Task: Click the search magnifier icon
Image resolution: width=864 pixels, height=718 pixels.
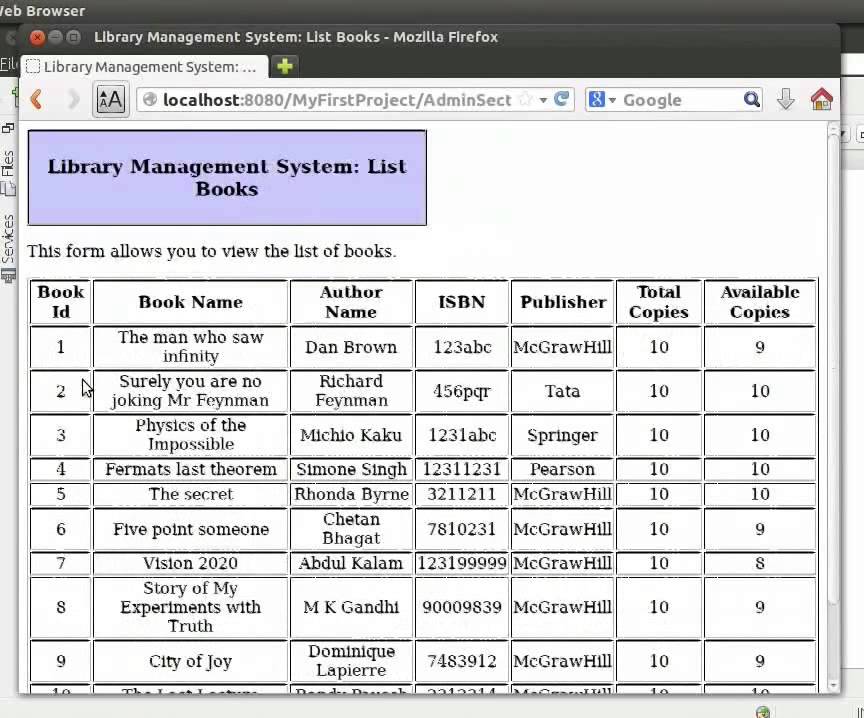Action: point(752,100)
